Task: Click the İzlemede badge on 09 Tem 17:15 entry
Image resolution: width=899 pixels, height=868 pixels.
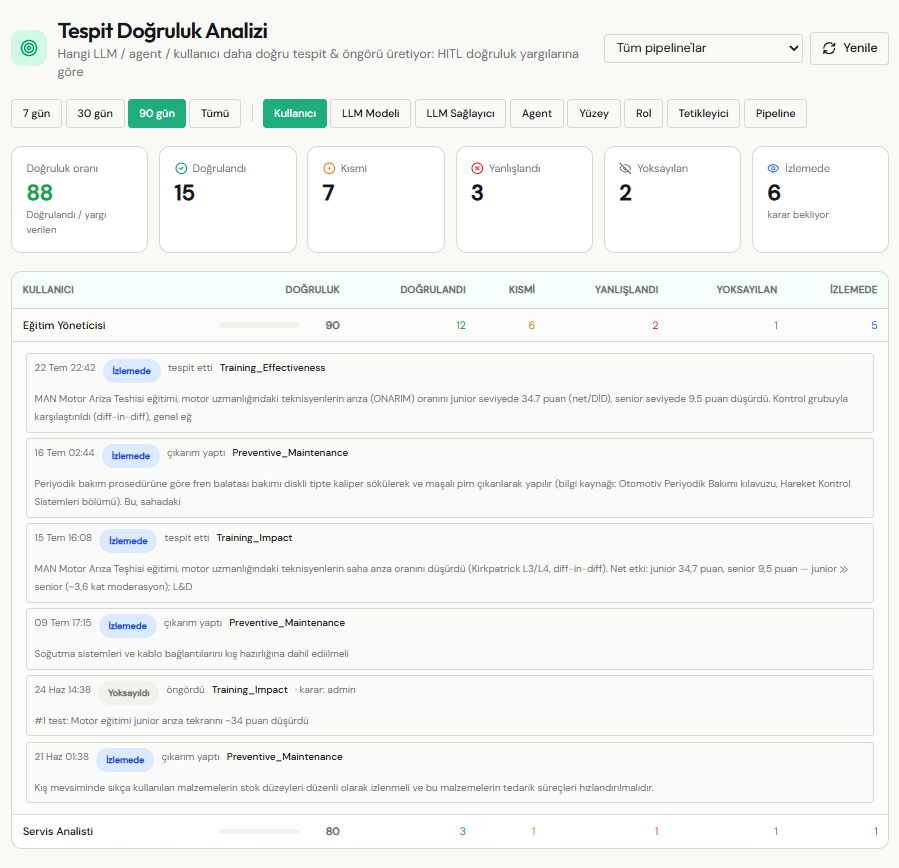Action: click(127, 625)
